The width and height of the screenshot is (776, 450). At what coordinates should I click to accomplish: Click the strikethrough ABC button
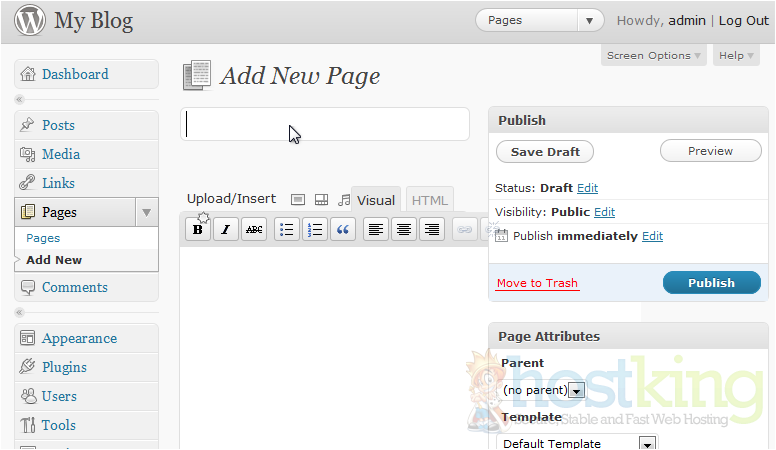(255, 230)
